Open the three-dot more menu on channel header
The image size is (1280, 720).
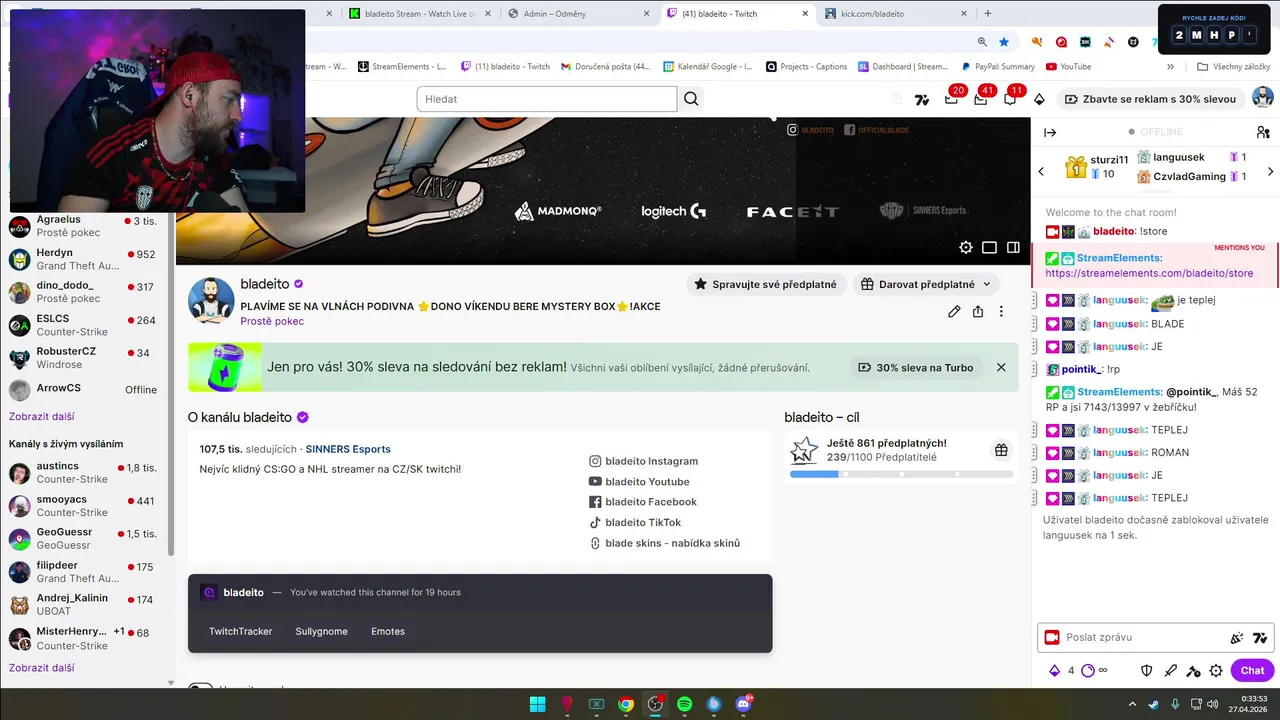tap(1001, 311)
